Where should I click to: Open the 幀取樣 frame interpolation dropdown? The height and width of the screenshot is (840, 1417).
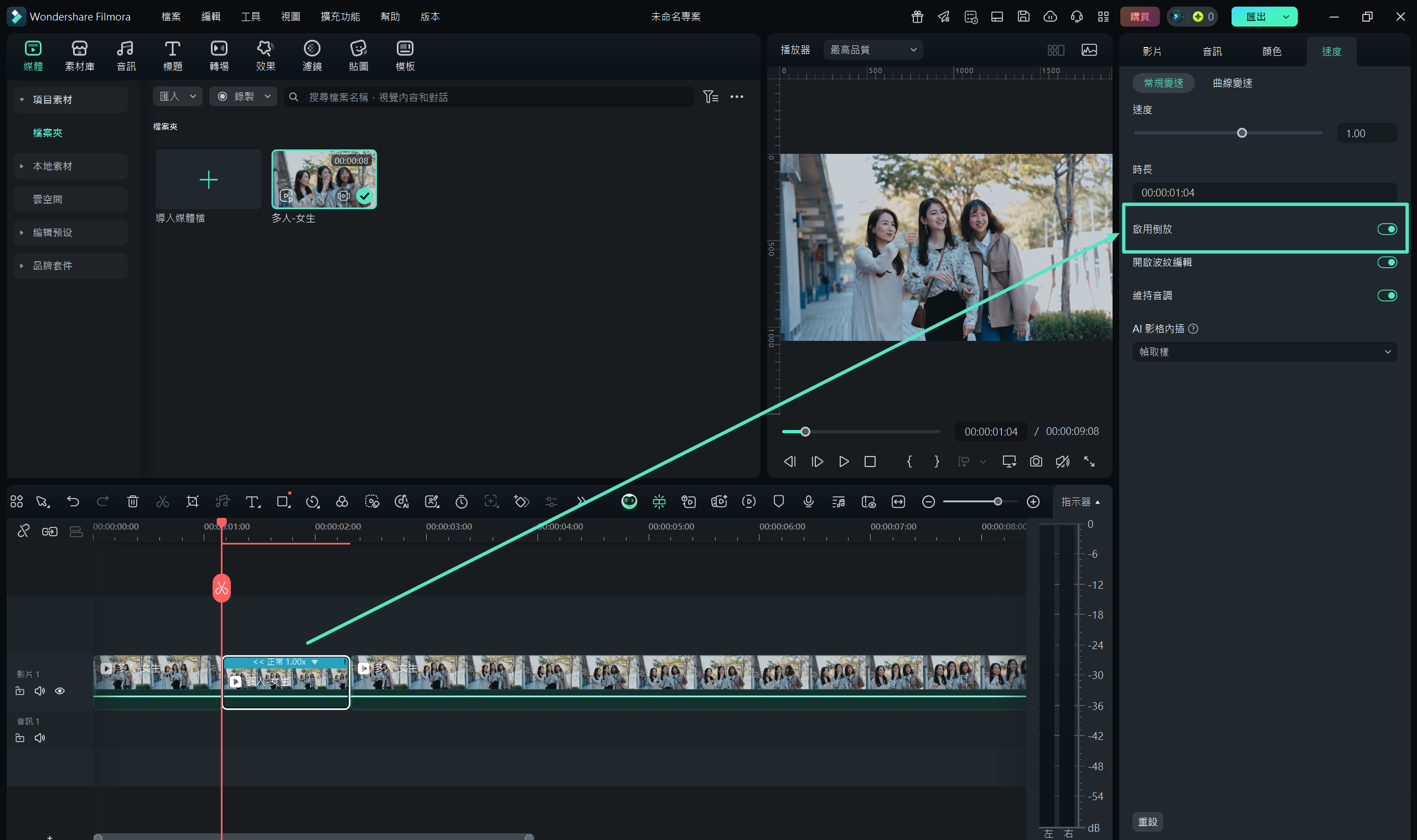1264,351
